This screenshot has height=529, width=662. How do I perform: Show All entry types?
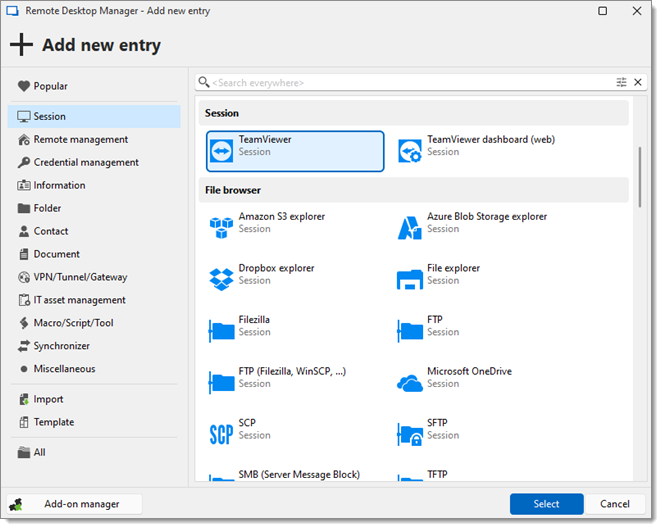point(94,453)
